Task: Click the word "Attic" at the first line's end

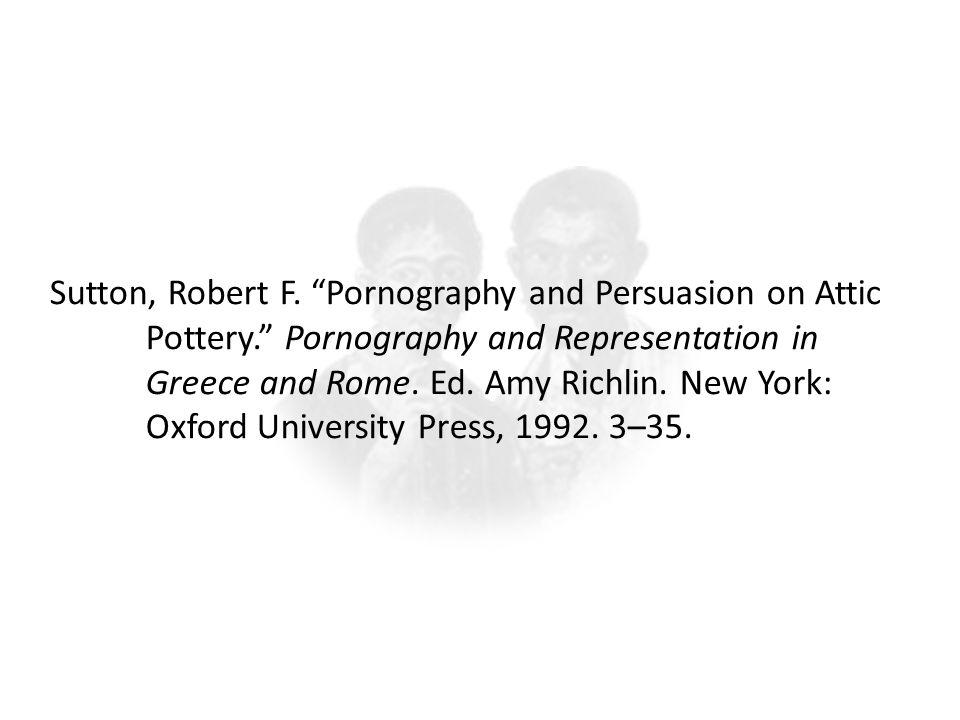Action: [847, 293]
